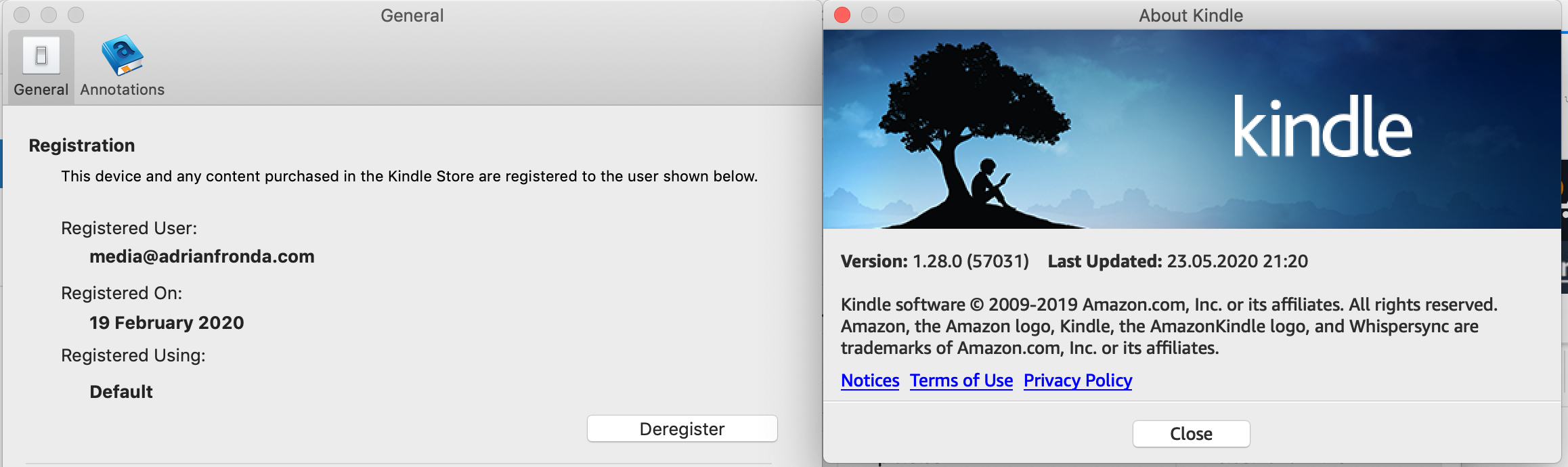Click the Kindle banner image with tree
The height and width of the screenshot is (467, 1568).
[x=1192, y=129]
